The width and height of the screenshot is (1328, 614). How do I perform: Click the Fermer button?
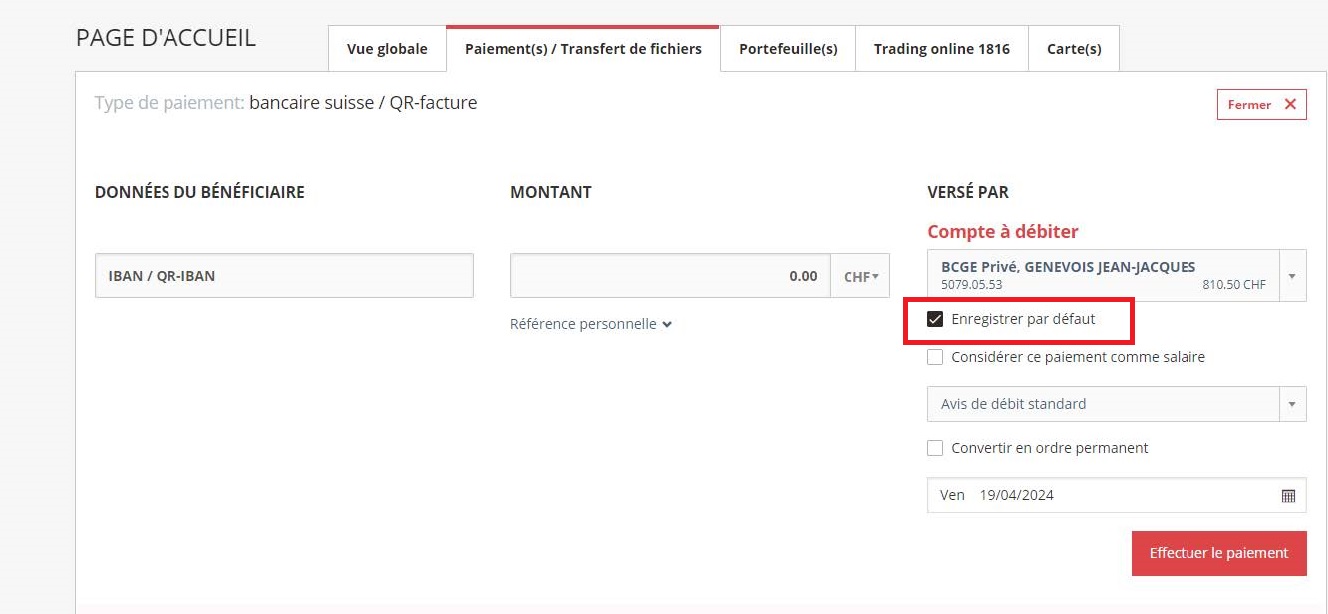pos(1262,104)
